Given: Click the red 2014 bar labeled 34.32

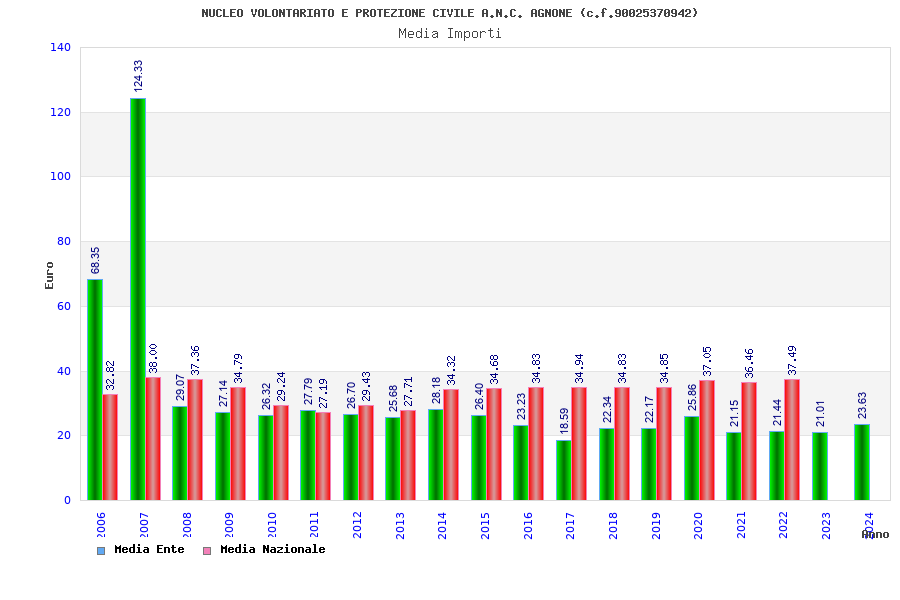Looking at the screenshot, I should click(x=451, y=445).
